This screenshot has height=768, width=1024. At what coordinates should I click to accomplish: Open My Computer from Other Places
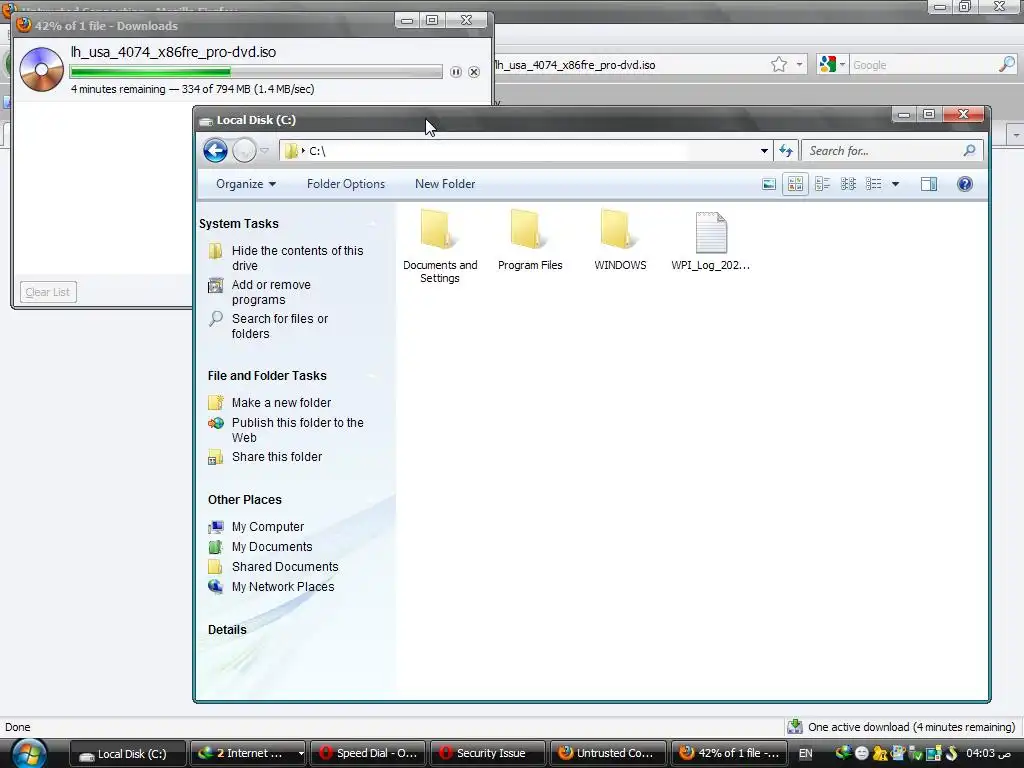(x=268, y=526)
